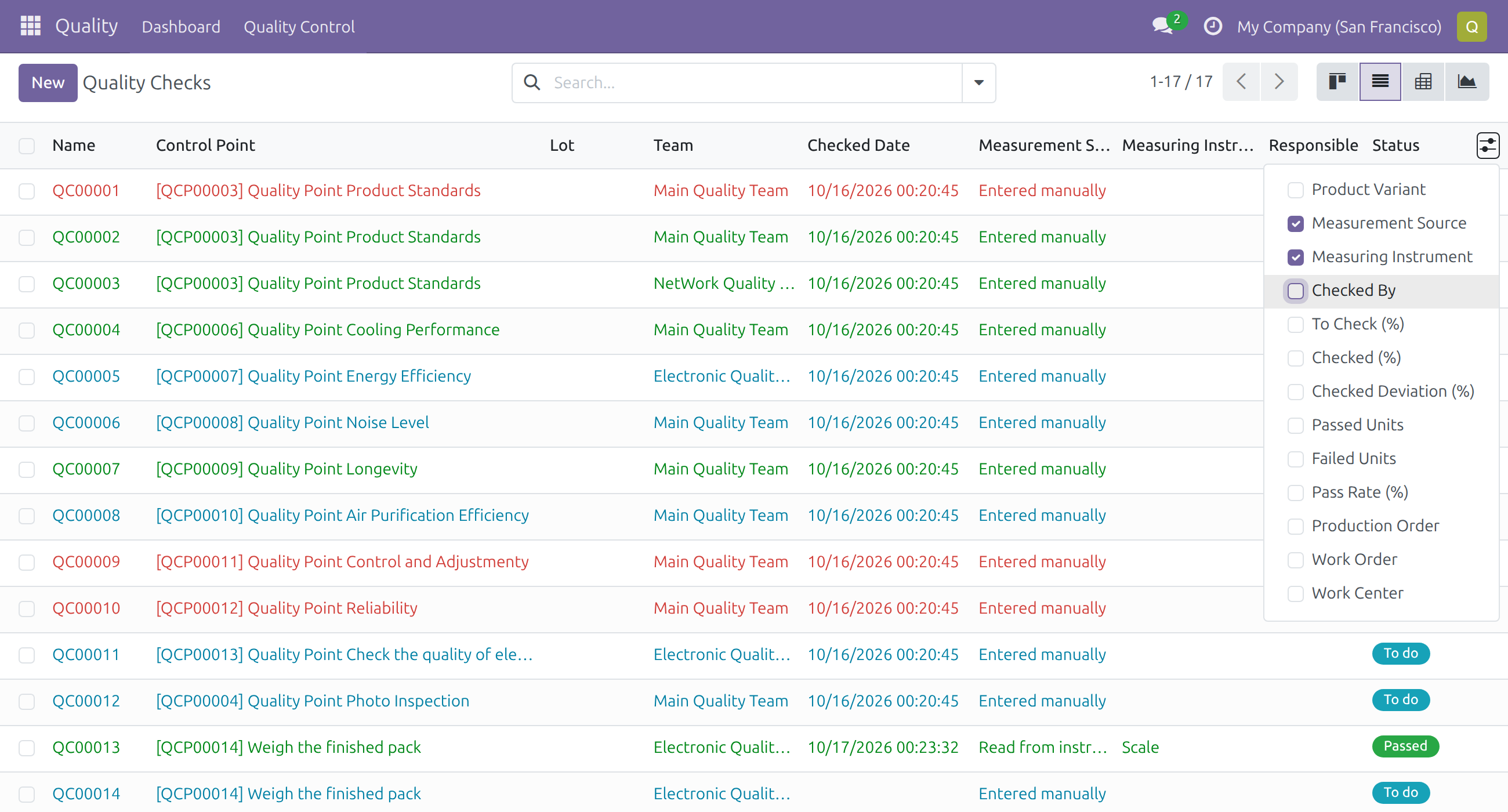Viewport: 1508px width, 812px height.
Task: Open the company switcher My Company (San Francisco)
Action: tap(1339, 27)
